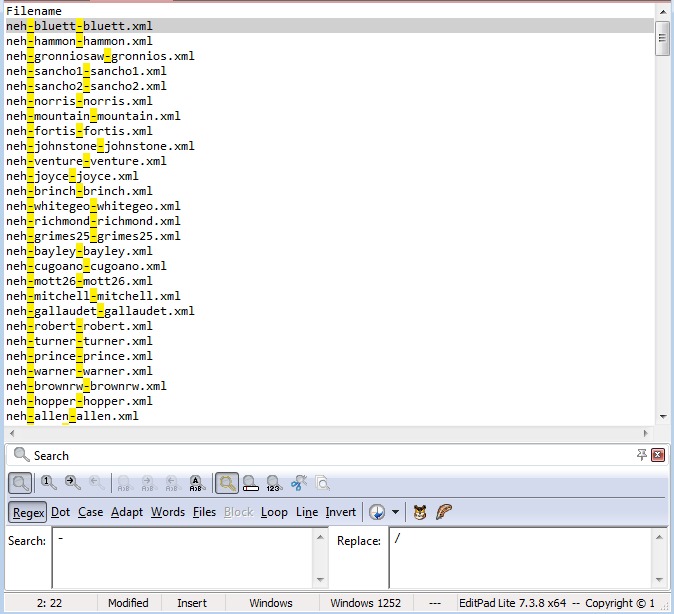This screenshot has height=614, width=674.
Task: Click the cursor position 2: 22 status entry
Action: click(x=49, y=603)
